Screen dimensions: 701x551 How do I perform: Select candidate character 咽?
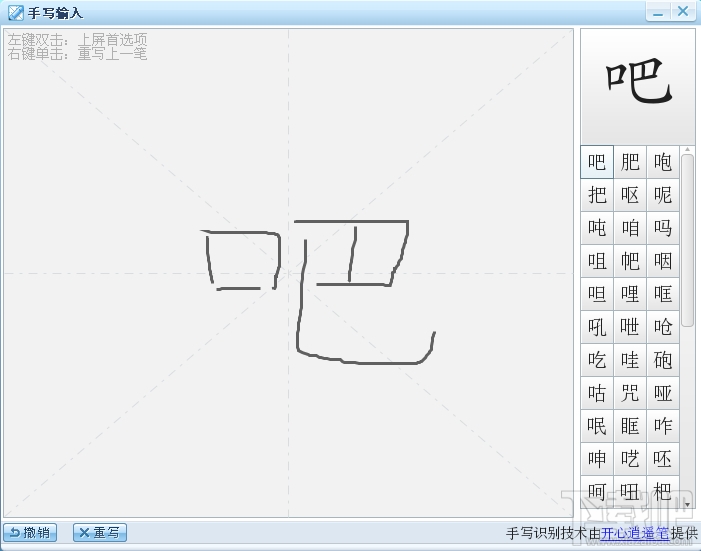point(663,261)
